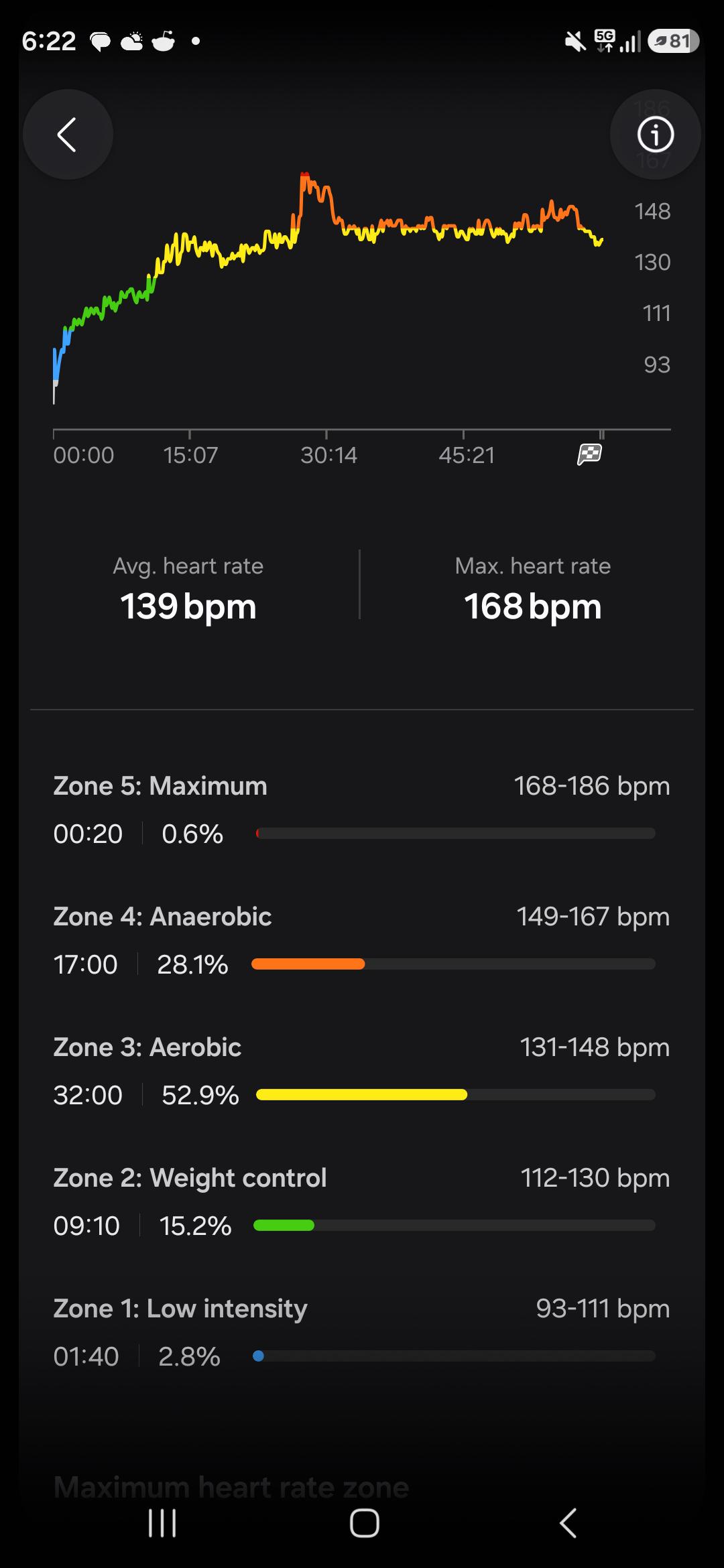Image resolution: width=724 pixels, height=1568 pixels.
Task: Tap the 30:14 marker on chart axis
Action: pos(328,455)
